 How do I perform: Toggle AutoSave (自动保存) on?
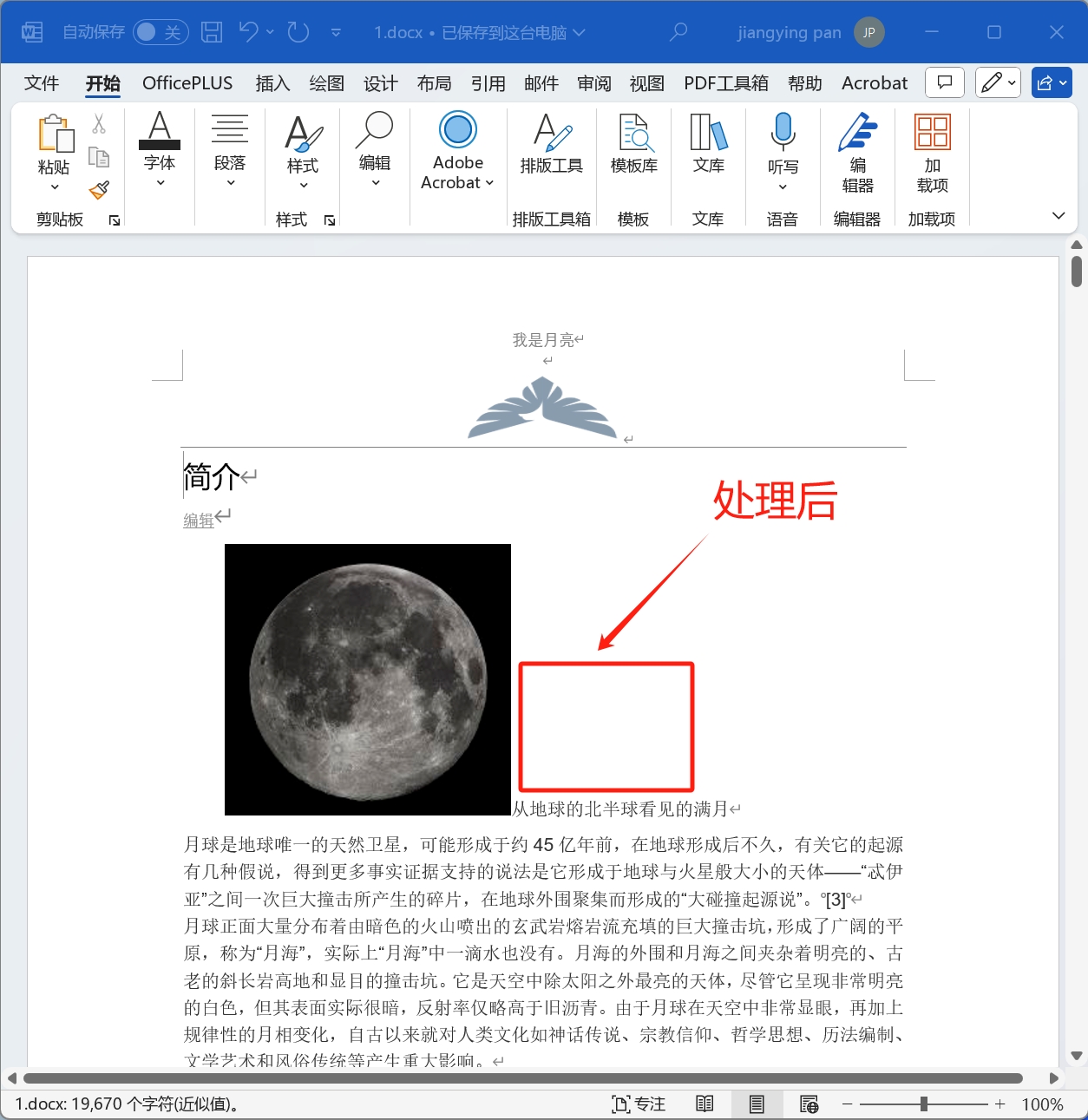point(160,31)
